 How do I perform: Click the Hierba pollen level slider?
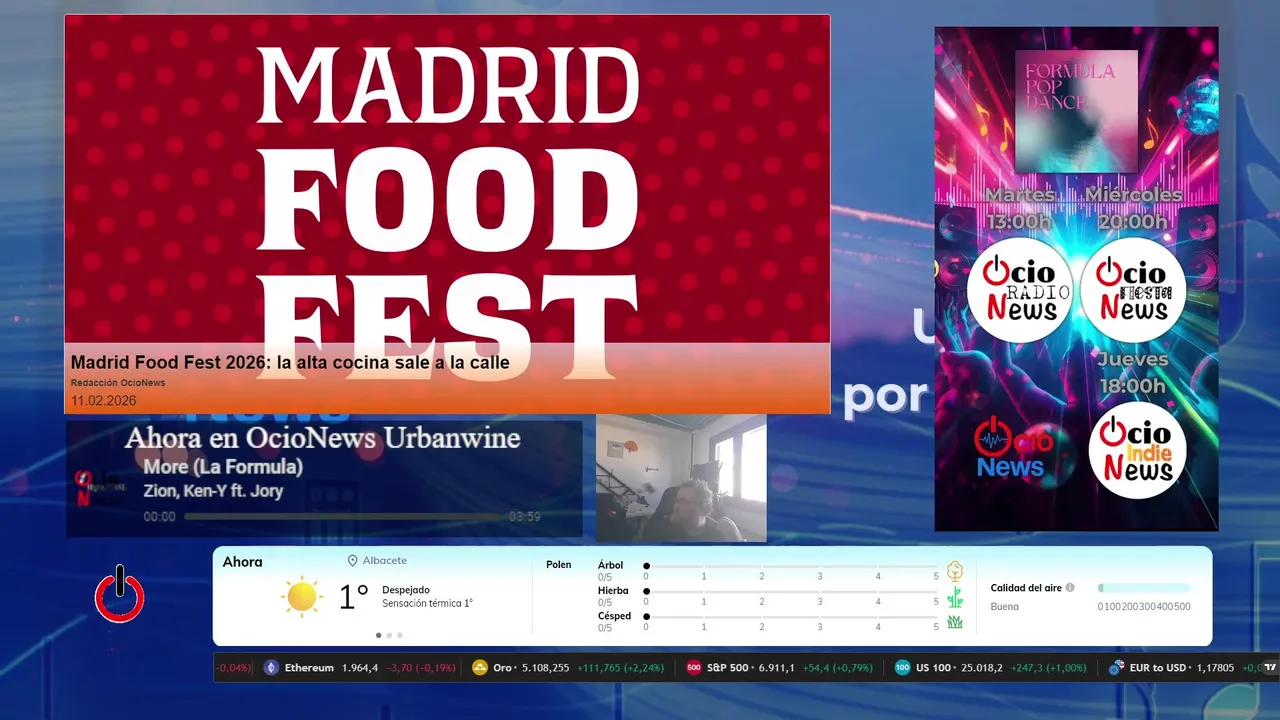791,591
